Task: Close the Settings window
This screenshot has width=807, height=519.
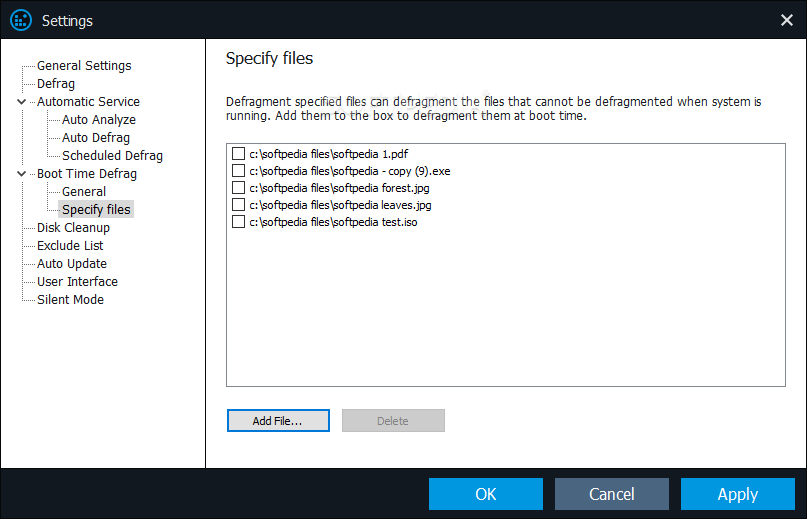Action: tap(786, 20)
